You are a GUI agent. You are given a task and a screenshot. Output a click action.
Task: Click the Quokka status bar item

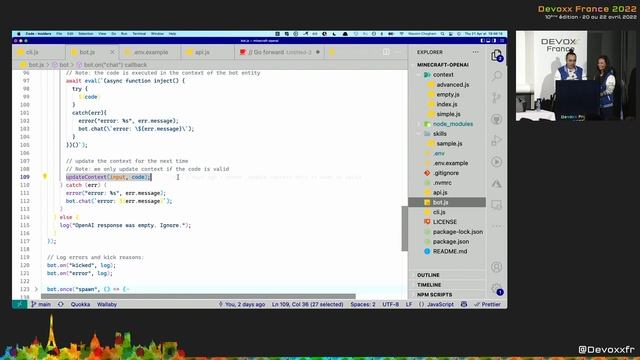click(x=80, y=304)
